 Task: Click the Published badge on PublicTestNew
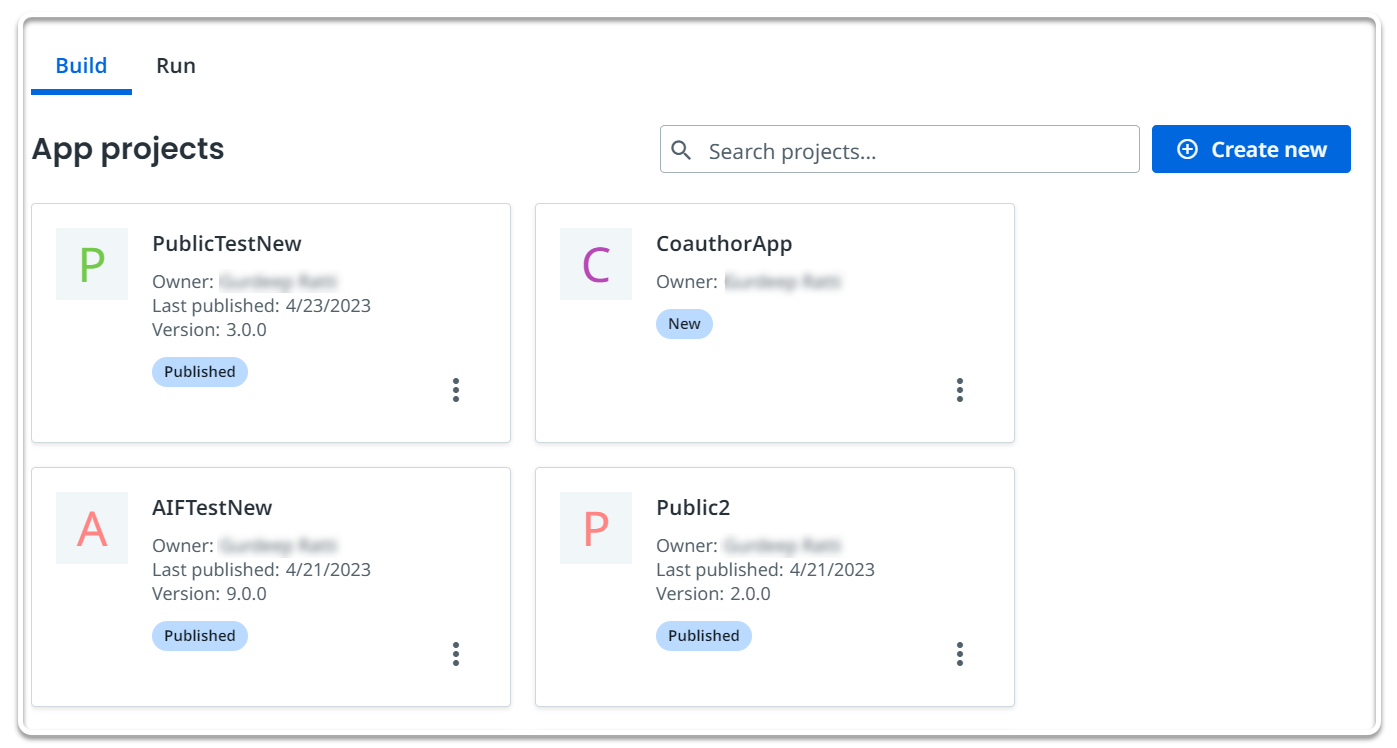[200, 372]
